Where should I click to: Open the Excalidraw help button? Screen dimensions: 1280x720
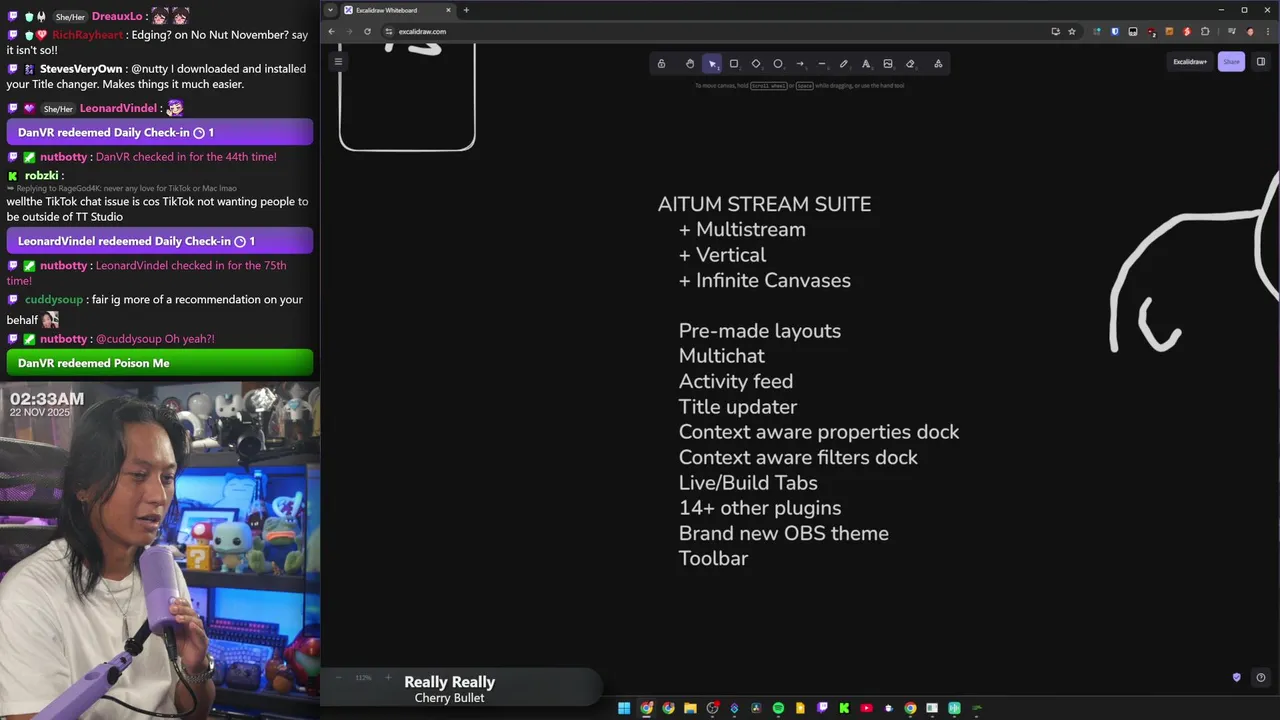(1260, 677)
